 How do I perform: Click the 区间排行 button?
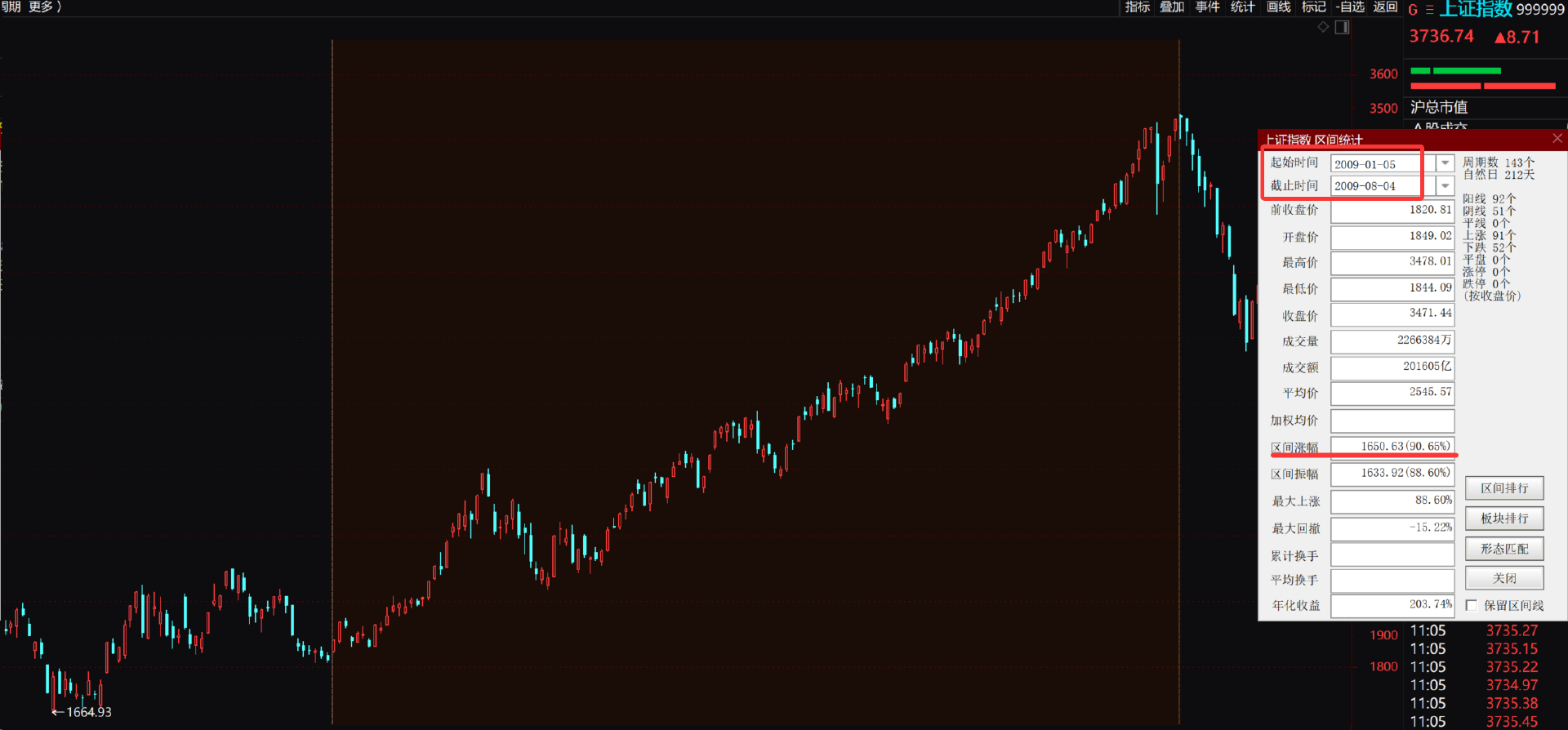pos(1504,488)
